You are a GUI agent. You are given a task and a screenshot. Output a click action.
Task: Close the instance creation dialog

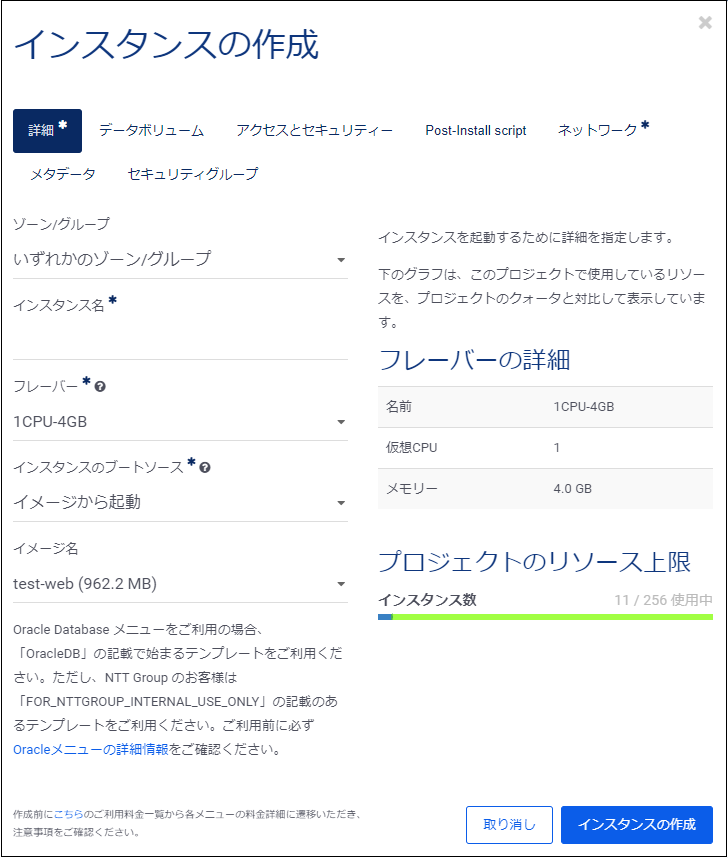pos(705,22)
